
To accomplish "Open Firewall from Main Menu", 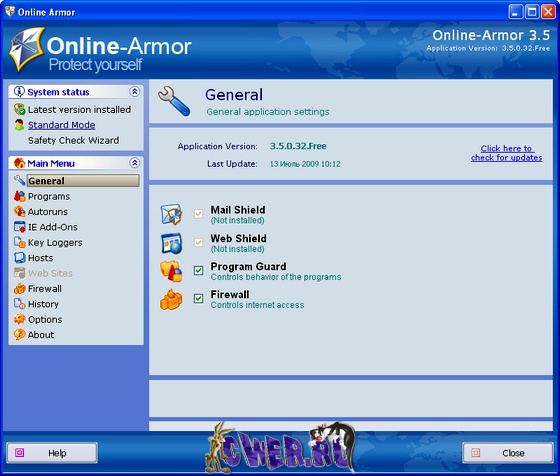I will 45,289.
